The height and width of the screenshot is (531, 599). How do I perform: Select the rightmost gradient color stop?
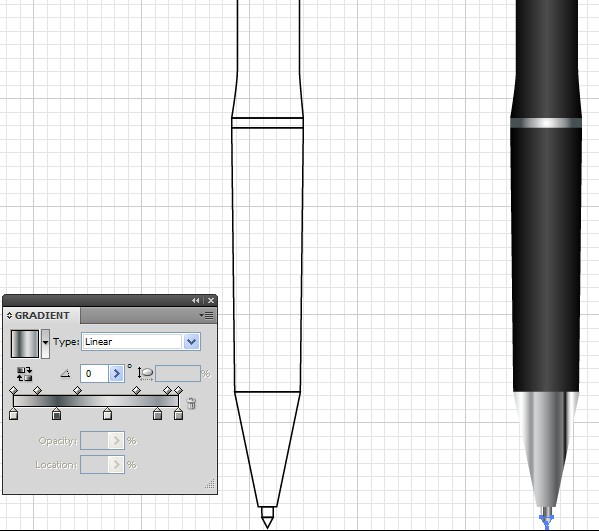pos(178,414)
